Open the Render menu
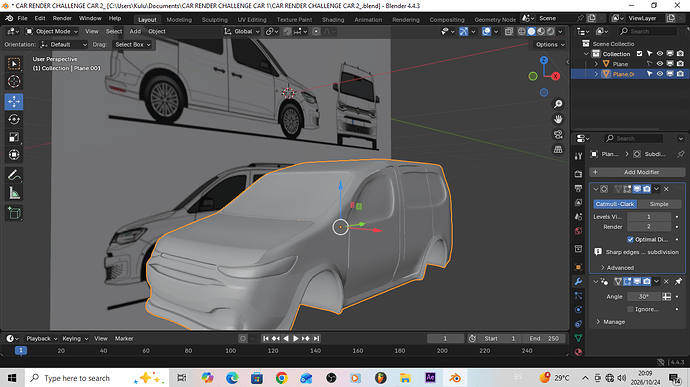 click(x=62, y=18)
